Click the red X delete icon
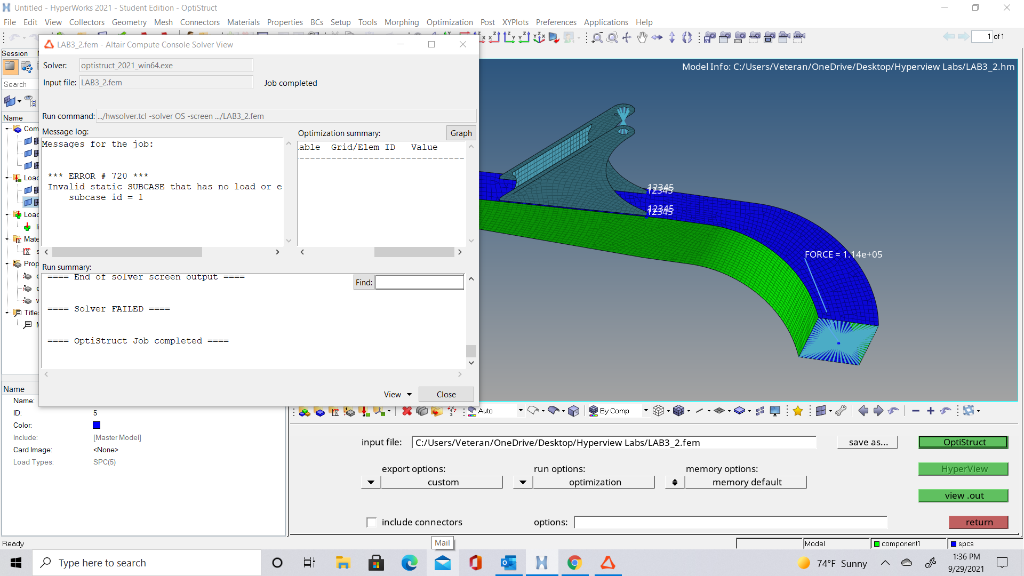This screenshot has width=1024, height=576. [407, 411]
